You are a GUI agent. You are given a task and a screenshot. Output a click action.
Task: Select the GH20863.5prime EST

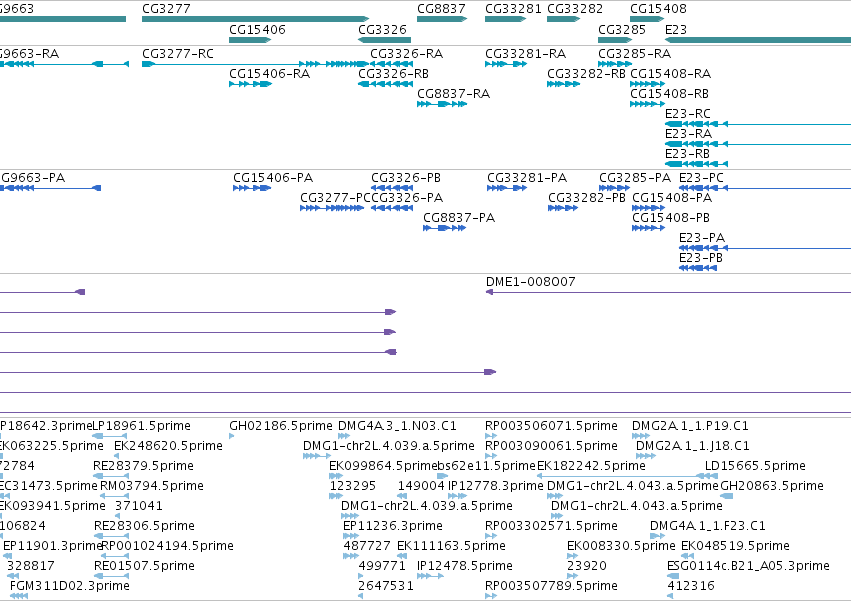tap(727, 496)
